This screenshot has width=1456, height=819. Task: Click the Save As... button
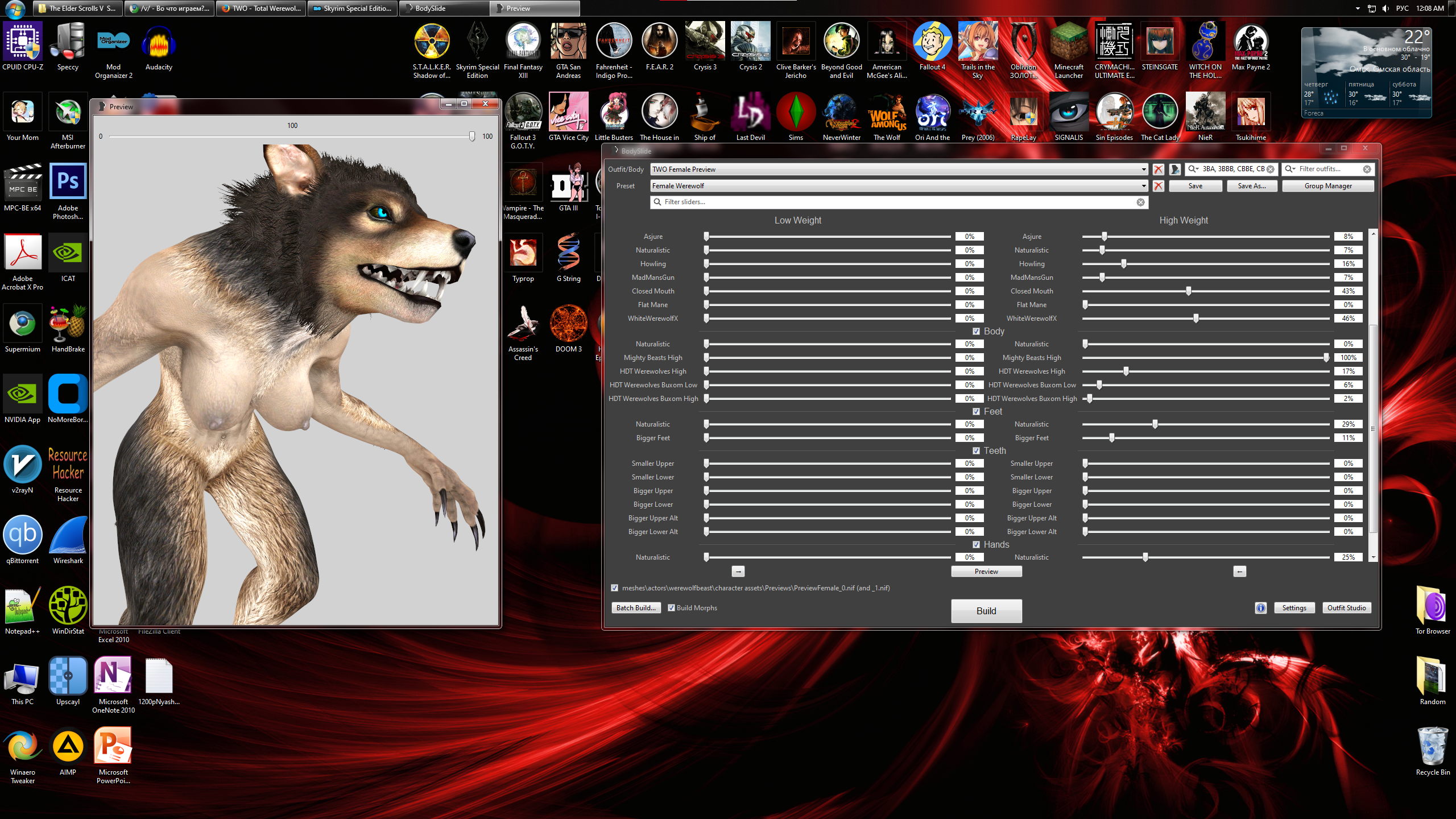1252,186
